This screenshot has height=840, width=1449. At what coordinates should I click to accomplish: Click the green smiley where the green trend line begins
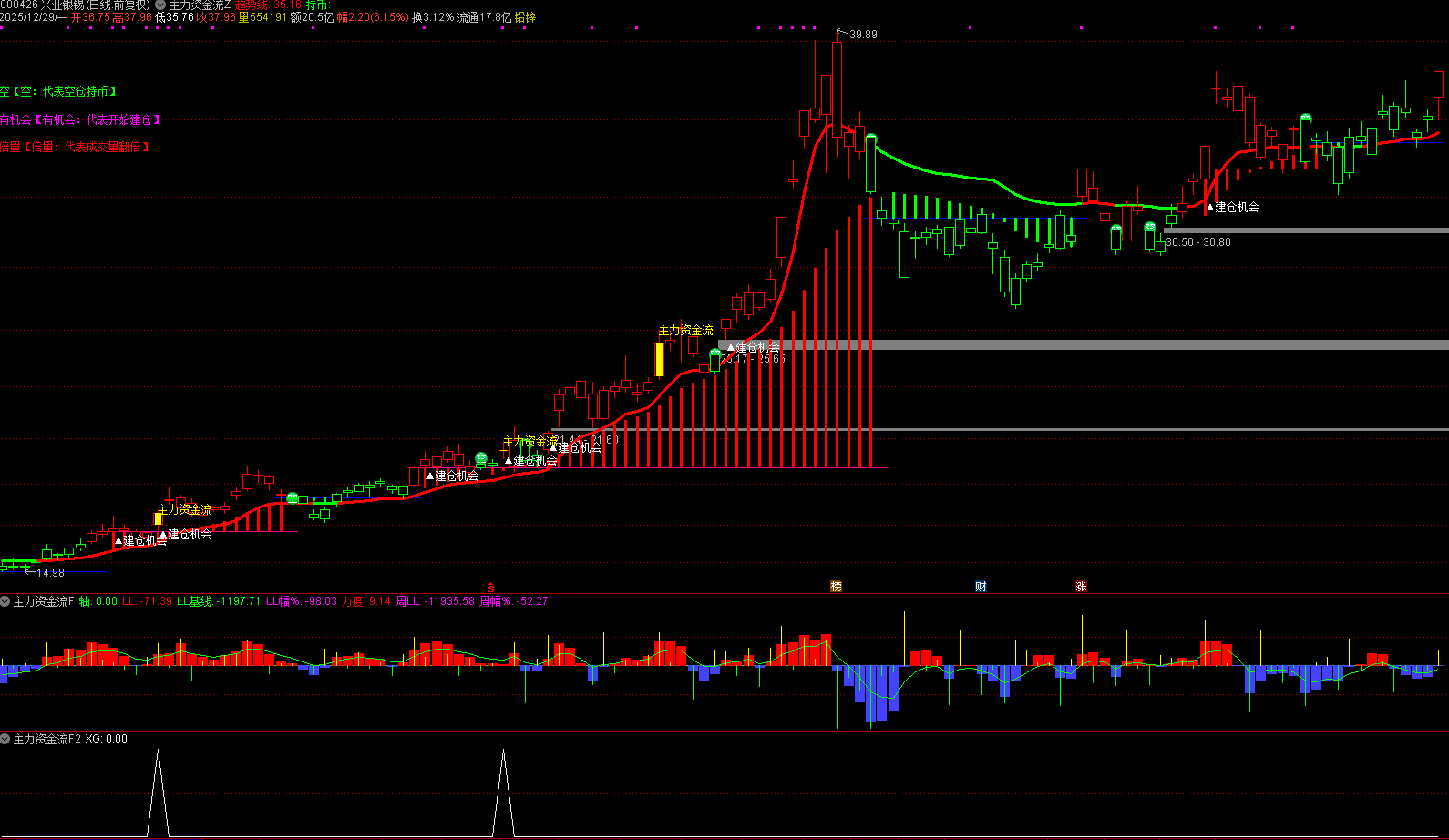pyautogui.click(x=871, y=138)
